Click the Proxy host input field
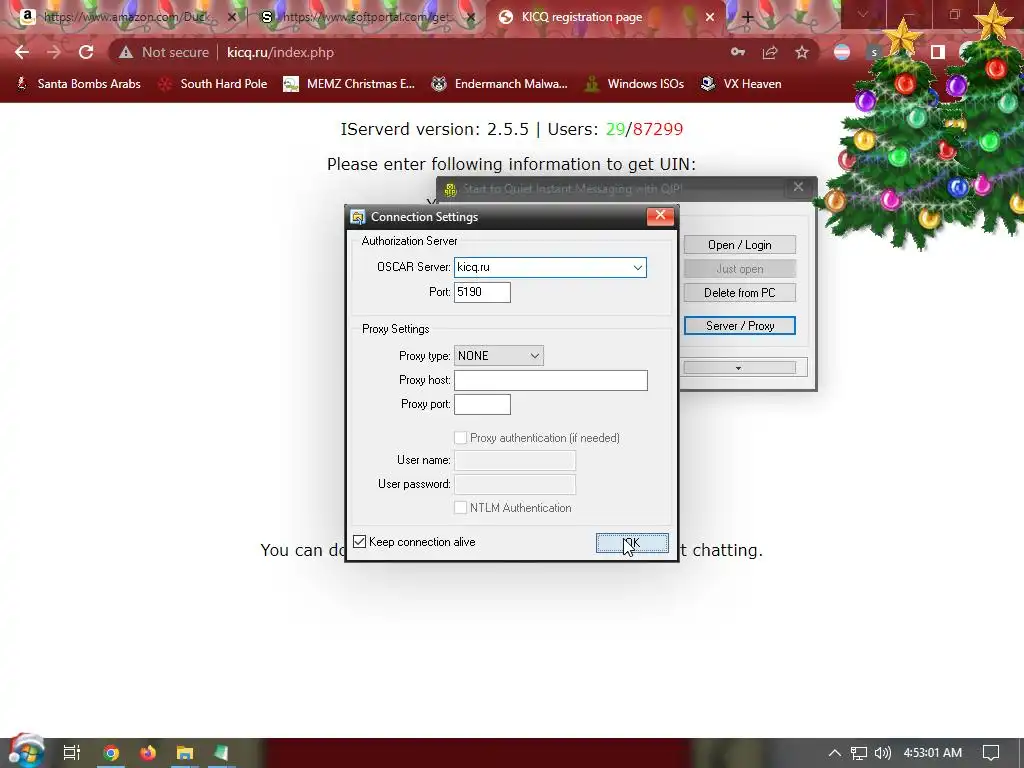The height and width of the screenshot is (768, 1024). tap(551, 381)
